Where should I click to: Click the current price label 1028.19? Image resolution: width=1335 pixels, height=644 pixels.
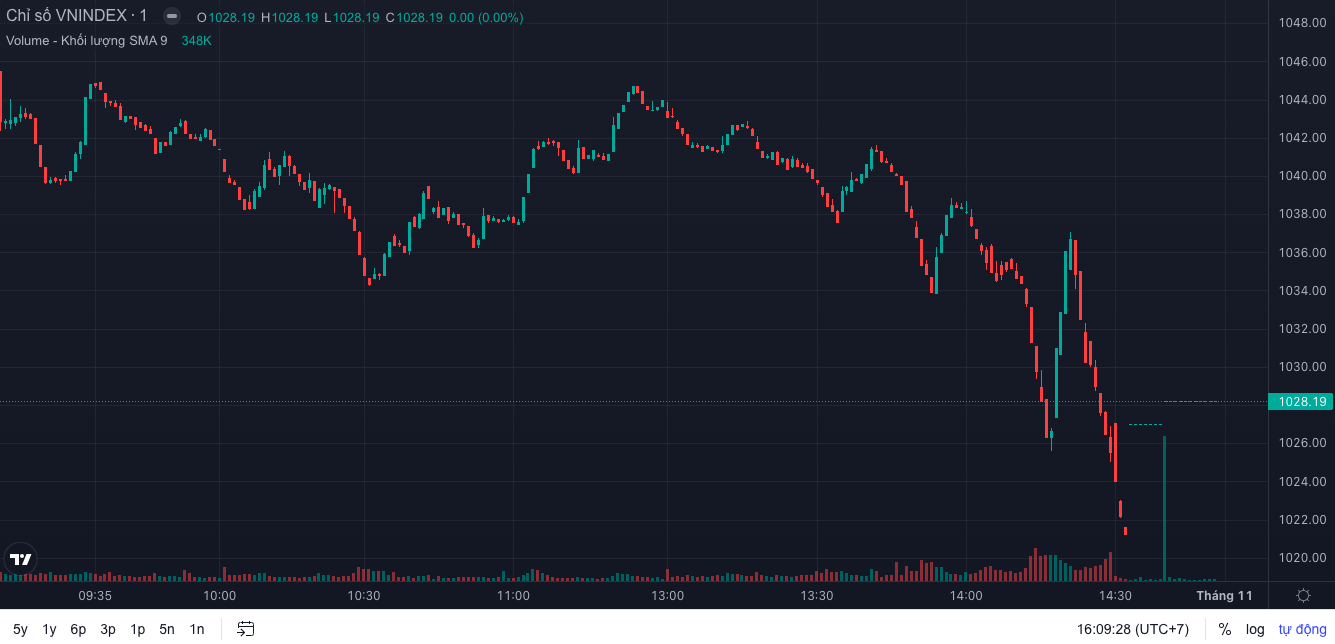pos(1301,402)
